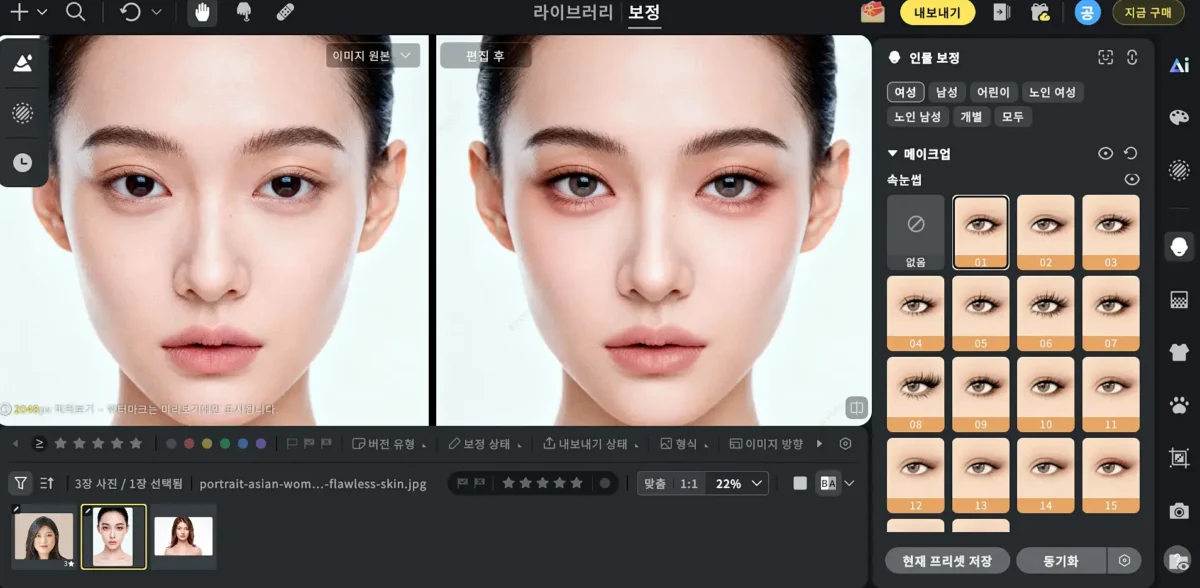The width and height of the screenshot is (1200, 588).
Task: Click the magnifier search icon
Action: point(75,12)
